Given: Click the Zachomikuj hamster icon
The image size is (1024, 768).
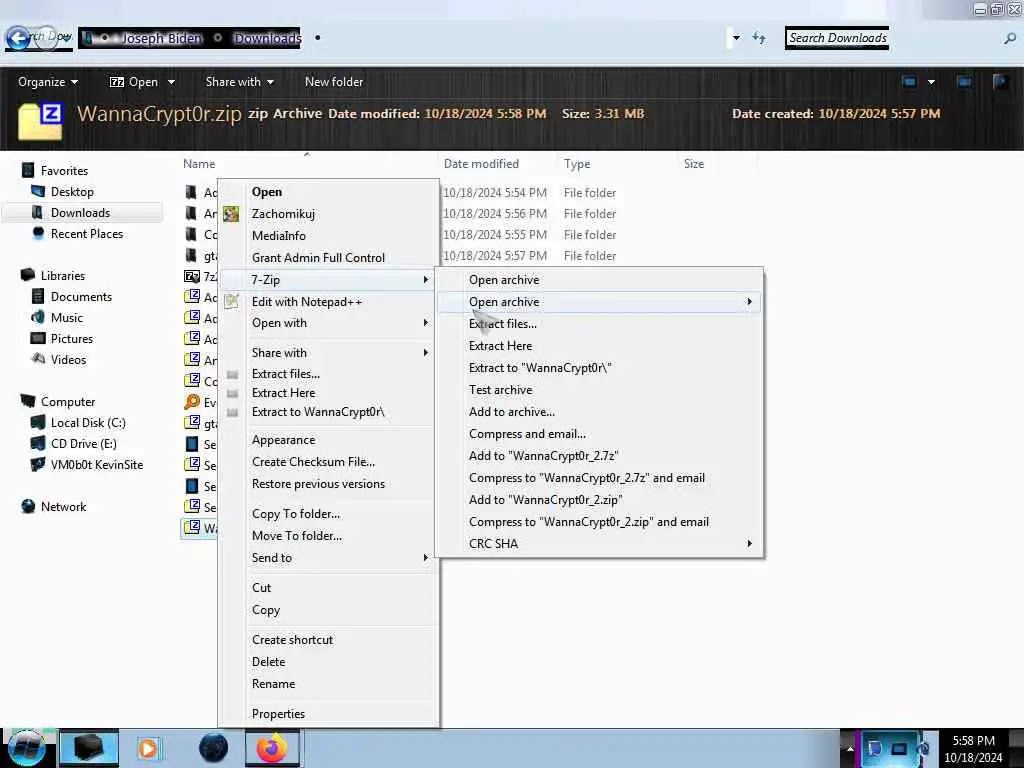Looking at the screenshot, I should (x=231, y=214).
